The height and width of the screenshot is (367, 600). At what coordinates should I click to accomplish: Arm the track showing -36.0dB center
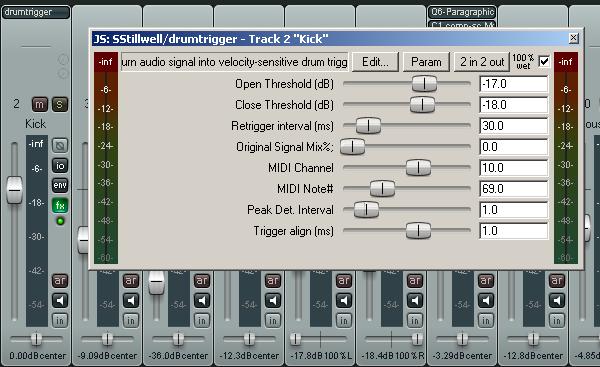click(x=202, y=281)
